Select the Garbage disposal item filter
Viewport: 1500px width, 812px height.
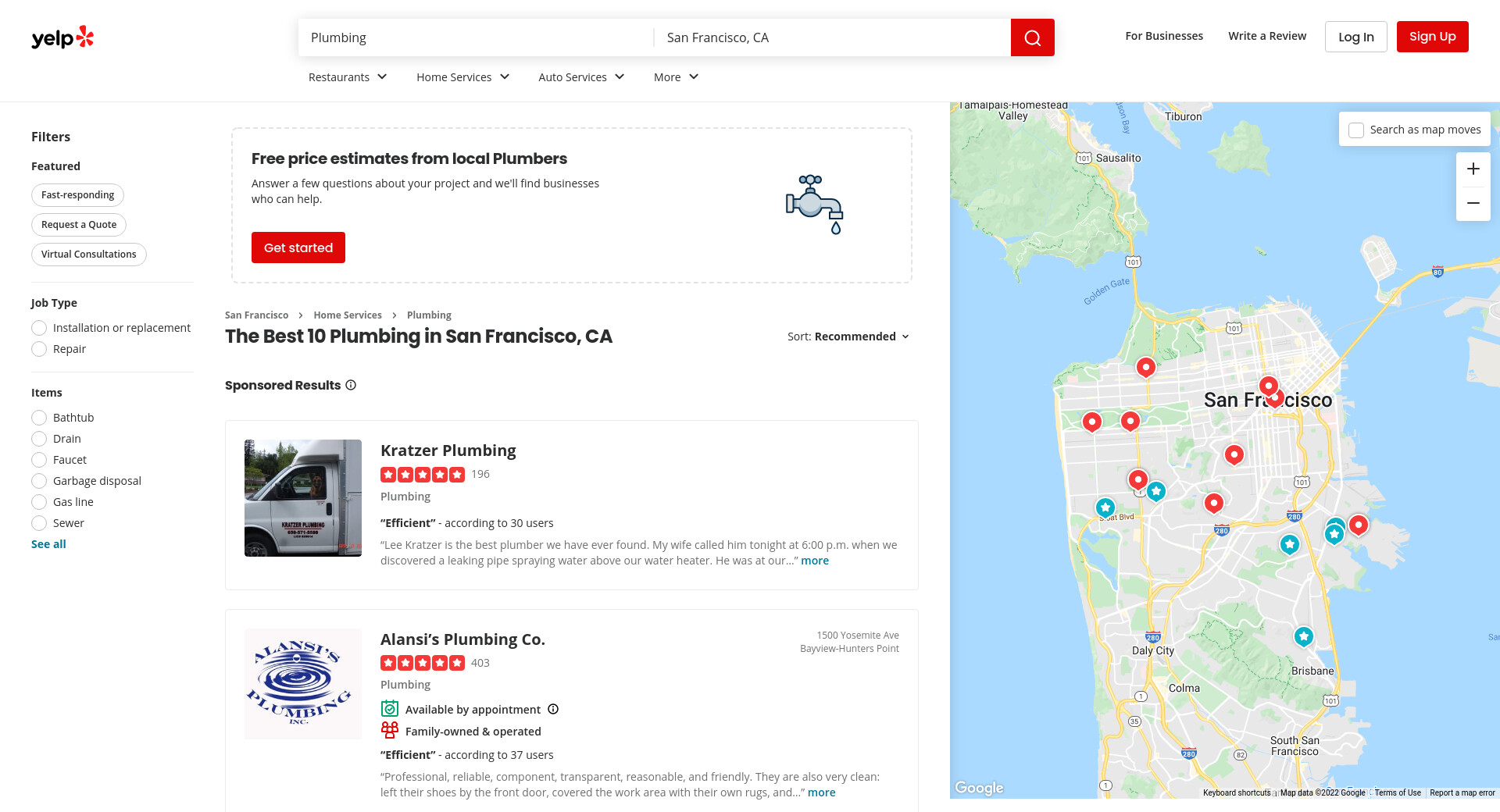coord(39,481)
